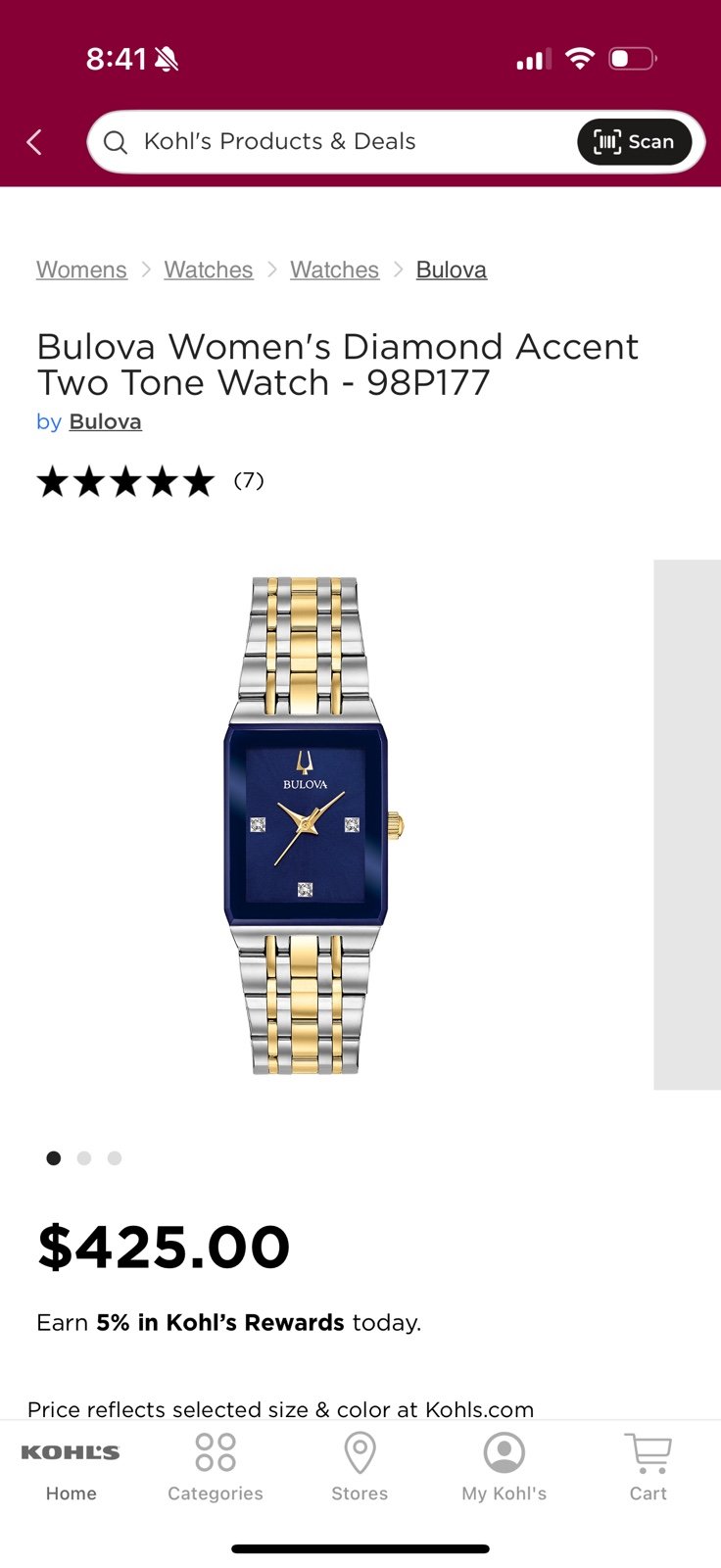Select the second image carousel dot
Viewport: 721px width, 1568px height.
(x=84, y=1158)
